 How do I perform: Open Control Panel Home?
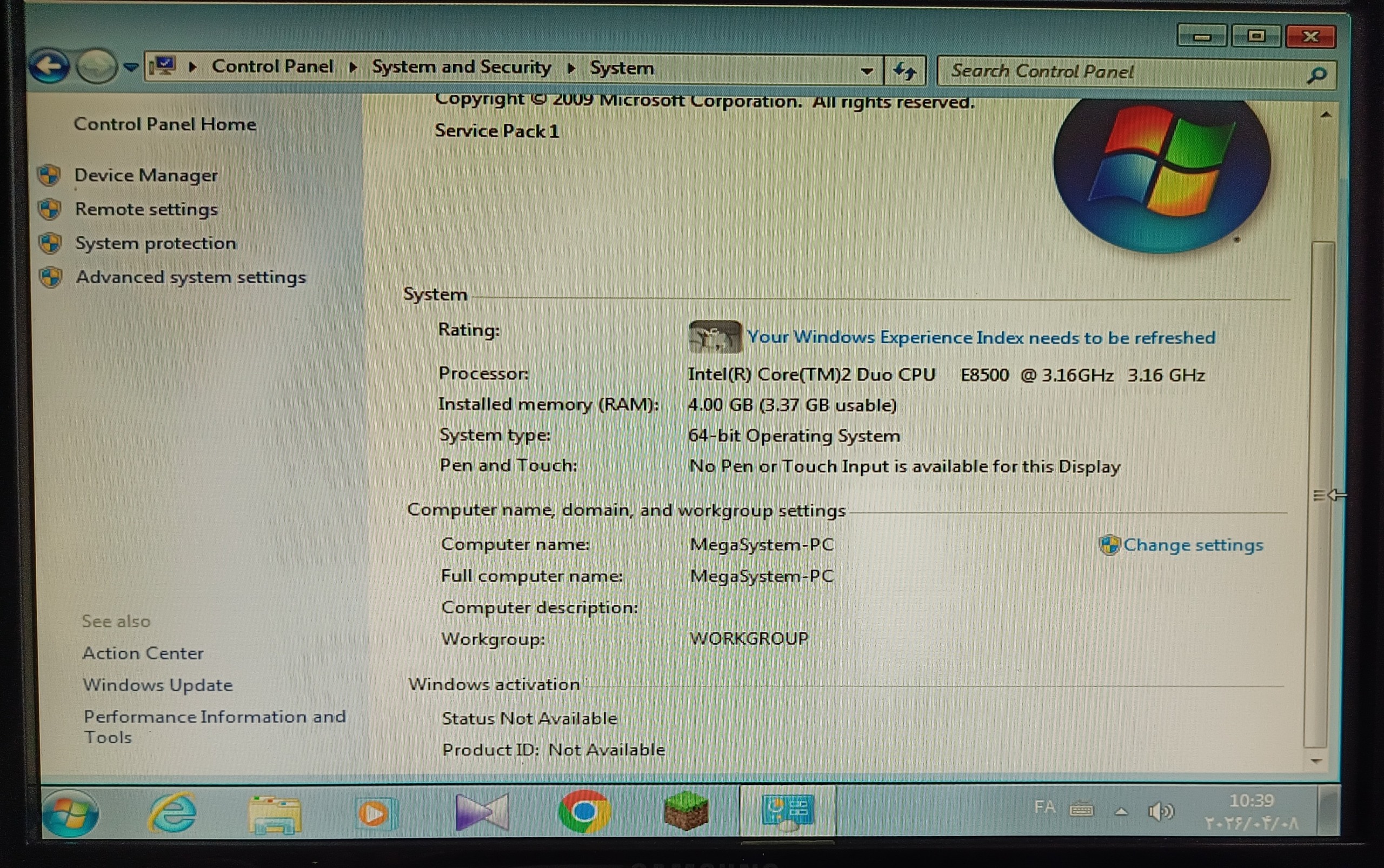click(165, 124)
